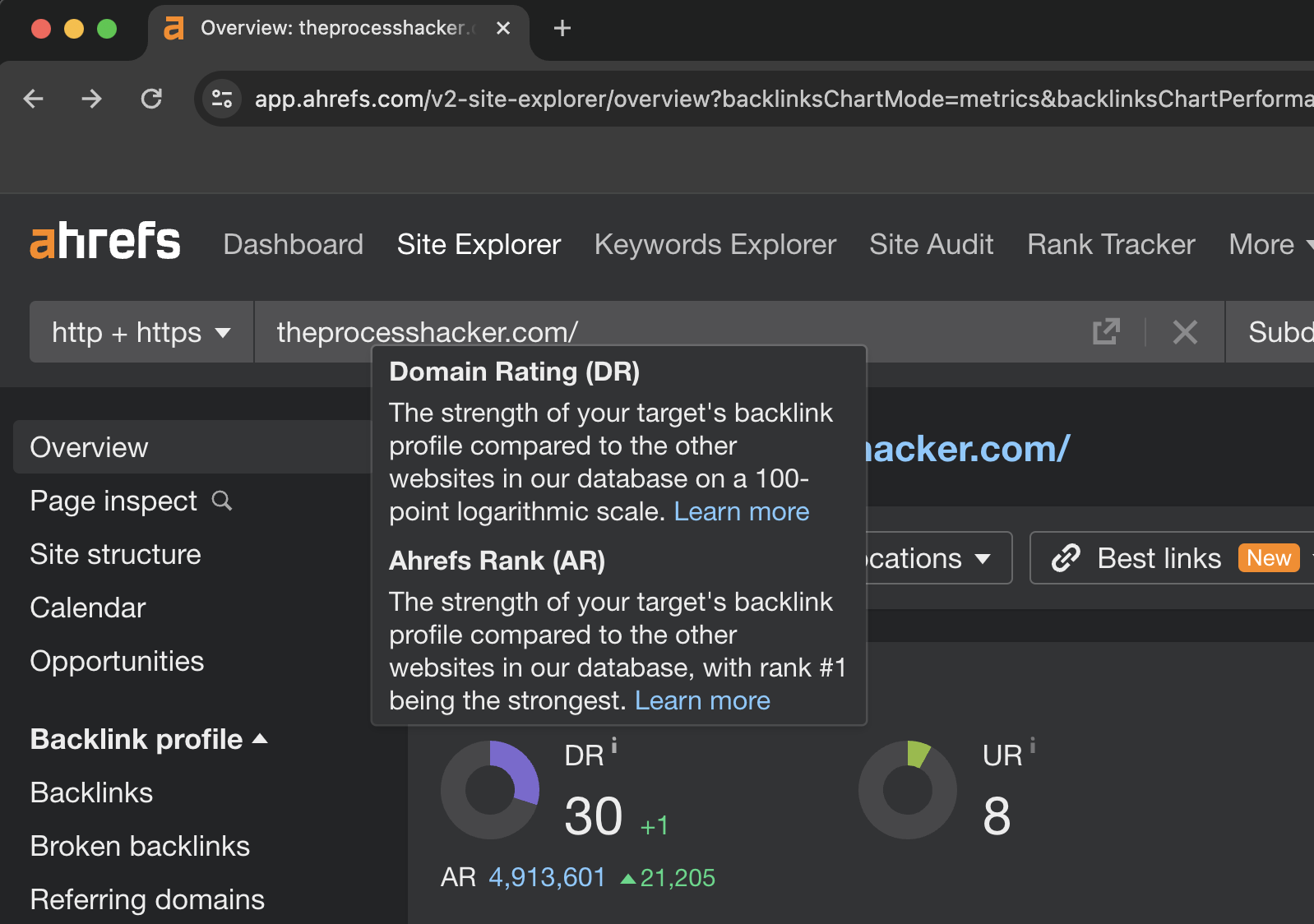Go to Dashboard
Viewport: 1314px width, 924px height.
click(x=293, y=244)
